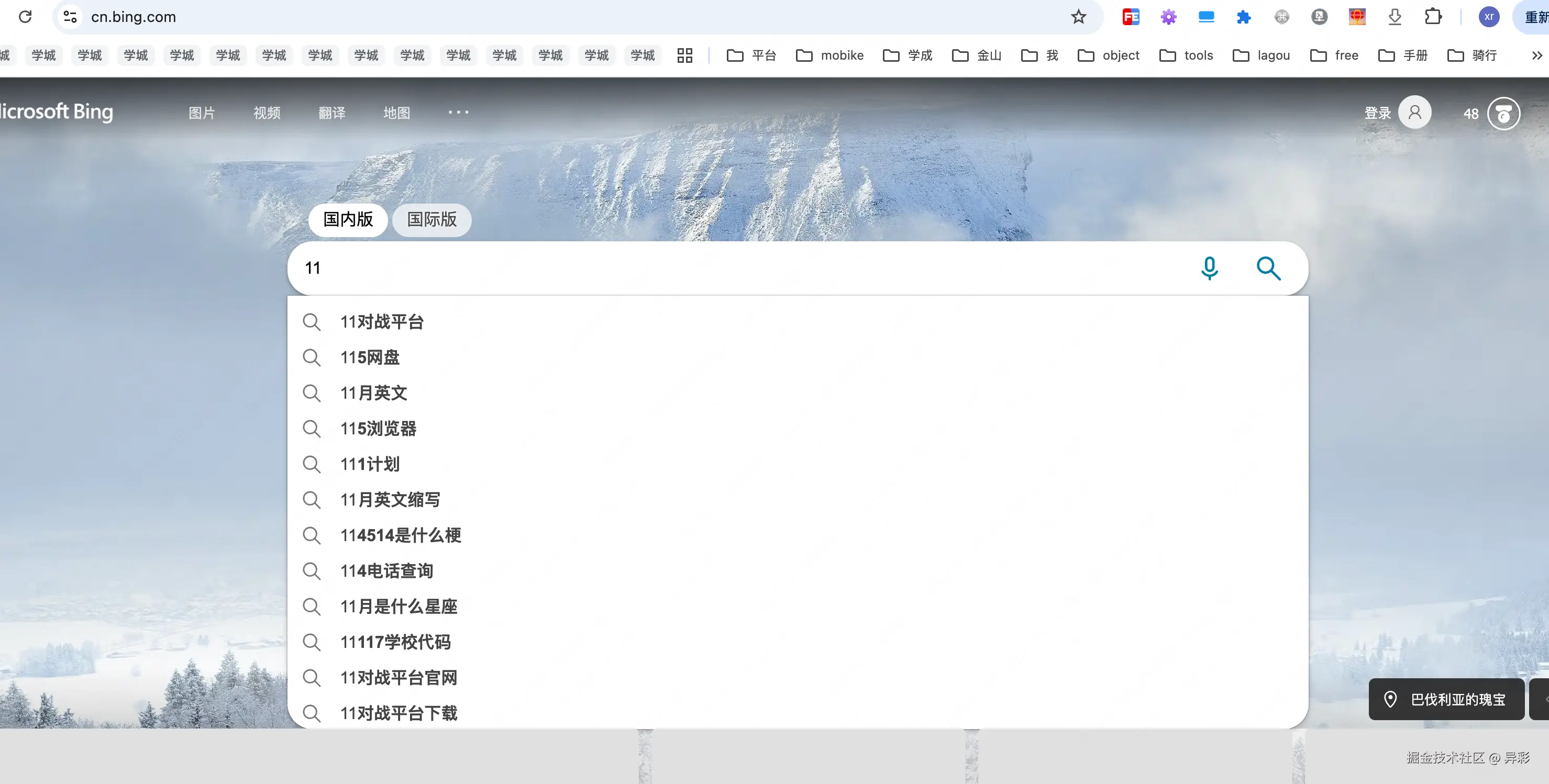Open Chrome extensions puzzle icon
1549x784 pixels.
point(1433,17)
